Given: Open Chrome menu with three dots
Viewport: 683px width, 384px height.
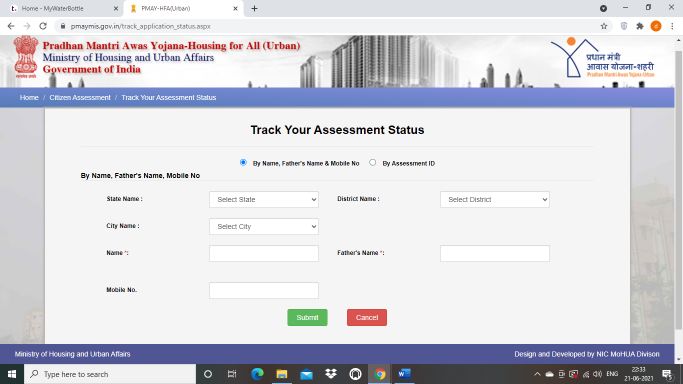Looking at the screenshot, I should pyautogui.click(x=672, y=26).
